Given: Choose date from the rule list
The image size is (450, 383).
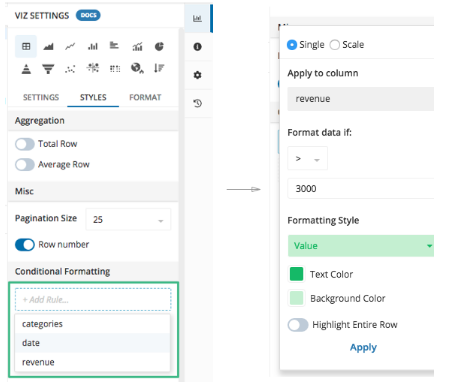Looking at the screenshot, I should (93, 343).
